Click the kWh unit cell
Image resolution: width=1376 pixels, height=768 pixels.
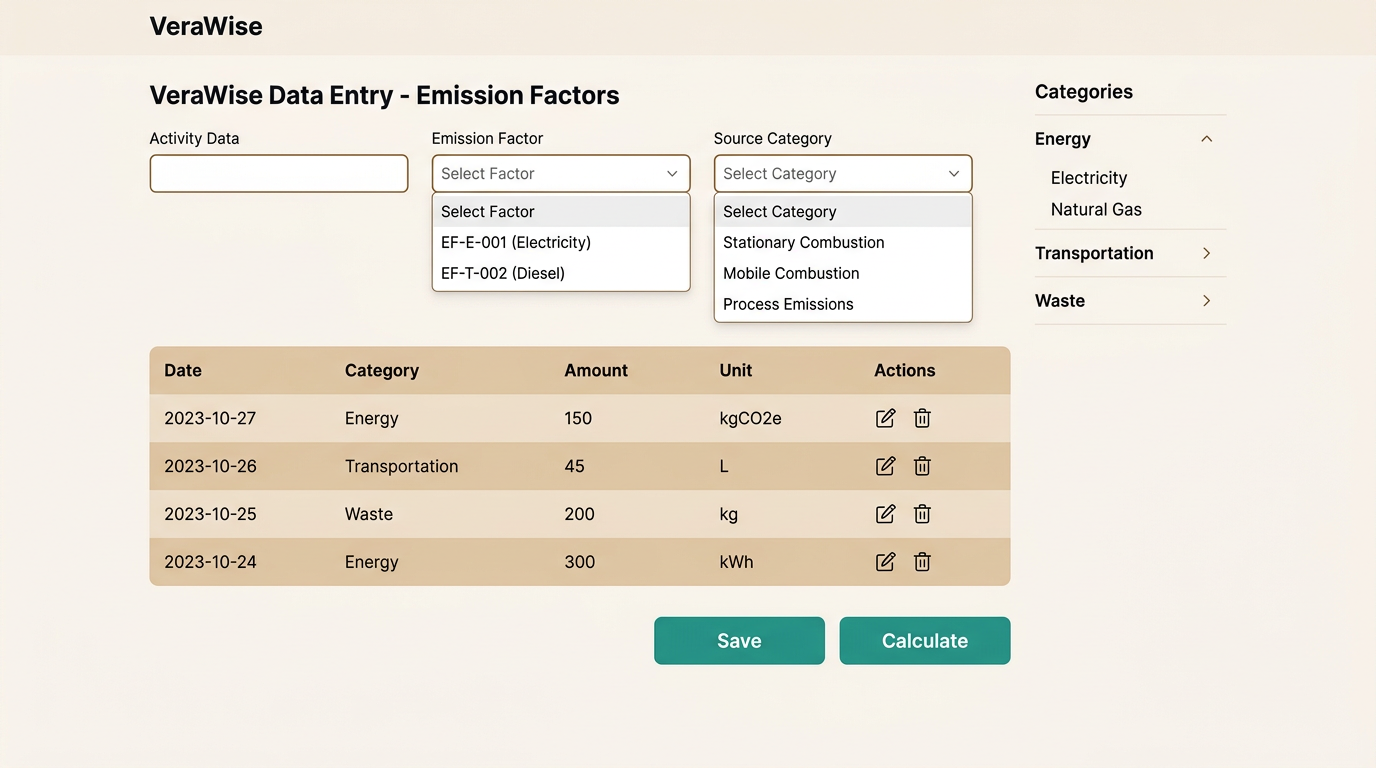coord(737,562)
